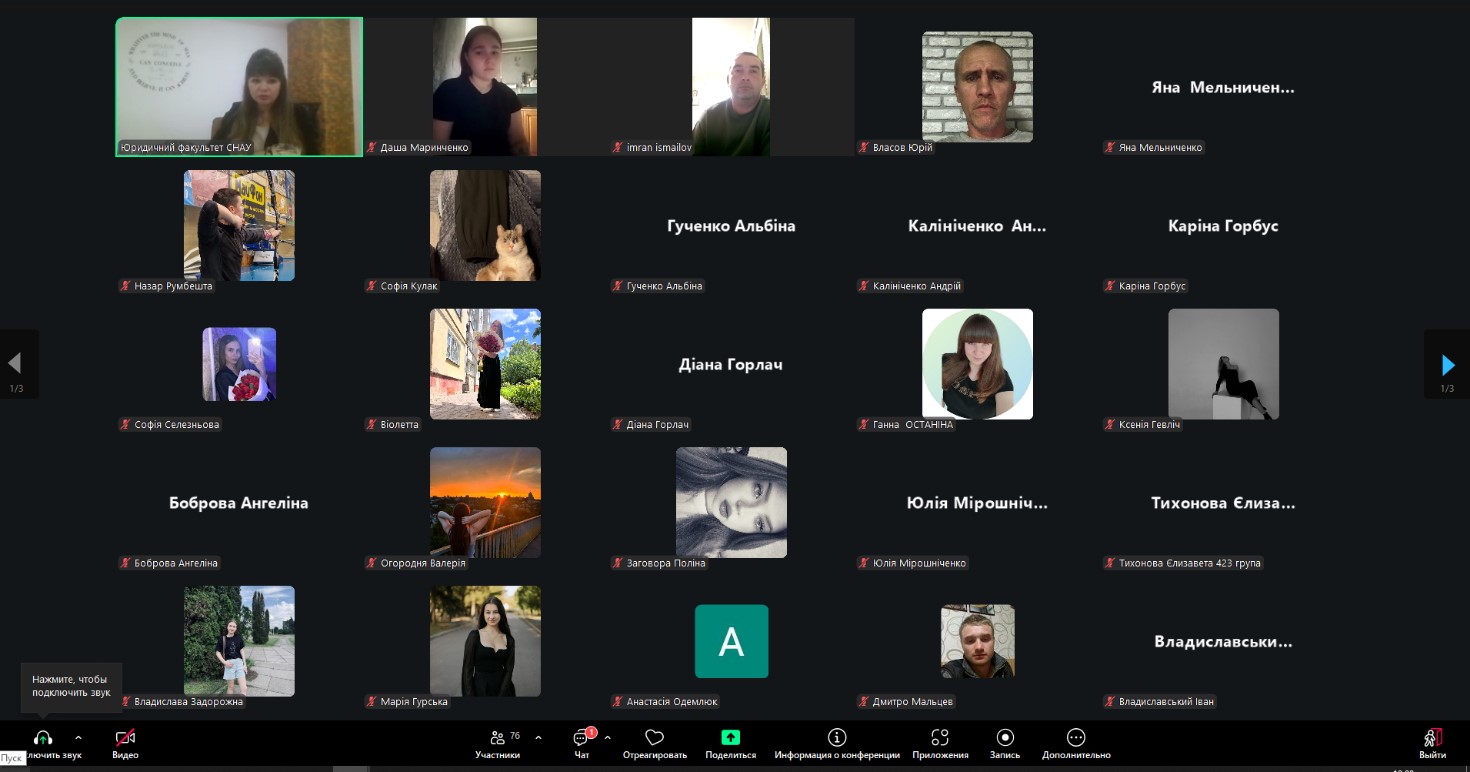
Task: Click Ганна ОСТАНІНА's round profile picture
Action: [977, 364]
